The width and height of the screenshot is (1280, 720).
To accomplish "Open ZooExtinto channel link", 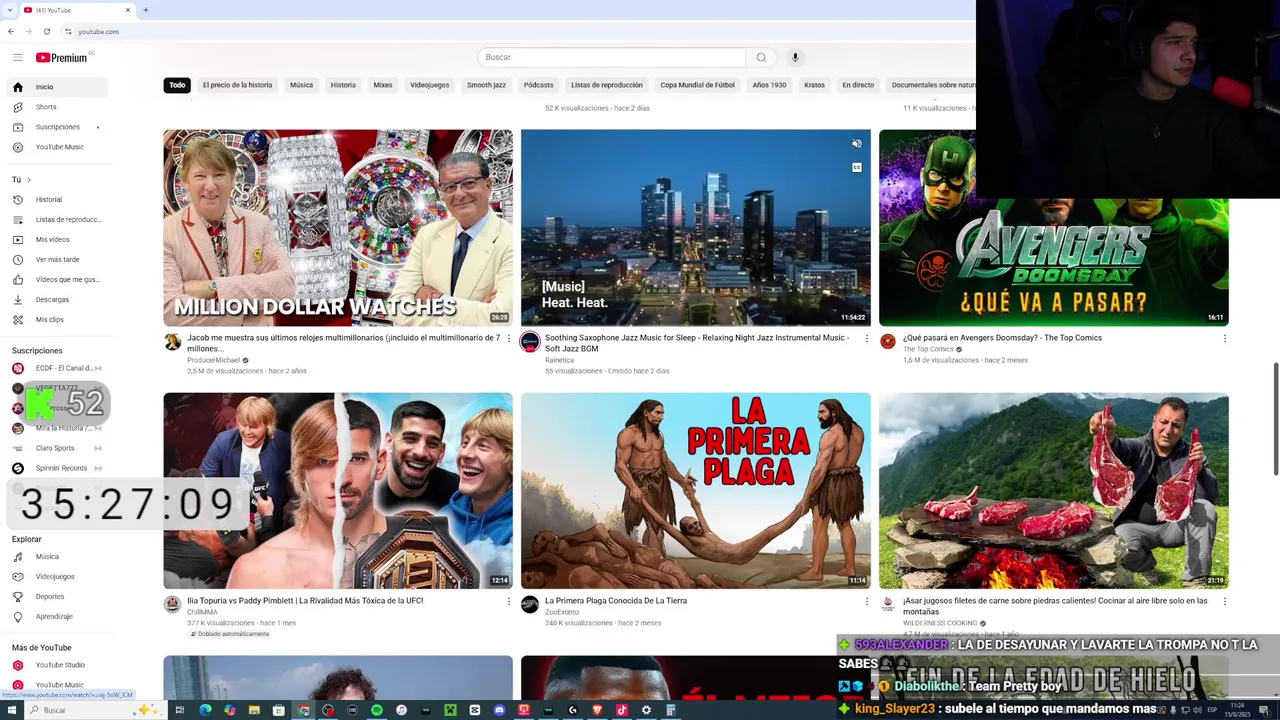I will pyautogui.click(x=562, y=612).
